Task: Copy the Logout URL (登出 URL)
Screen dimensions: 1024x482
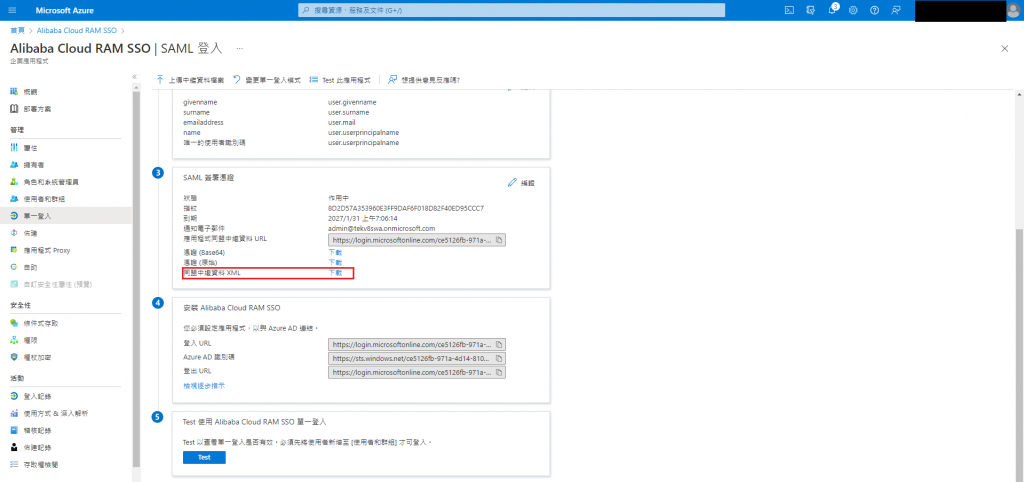Action: point(498,372)
